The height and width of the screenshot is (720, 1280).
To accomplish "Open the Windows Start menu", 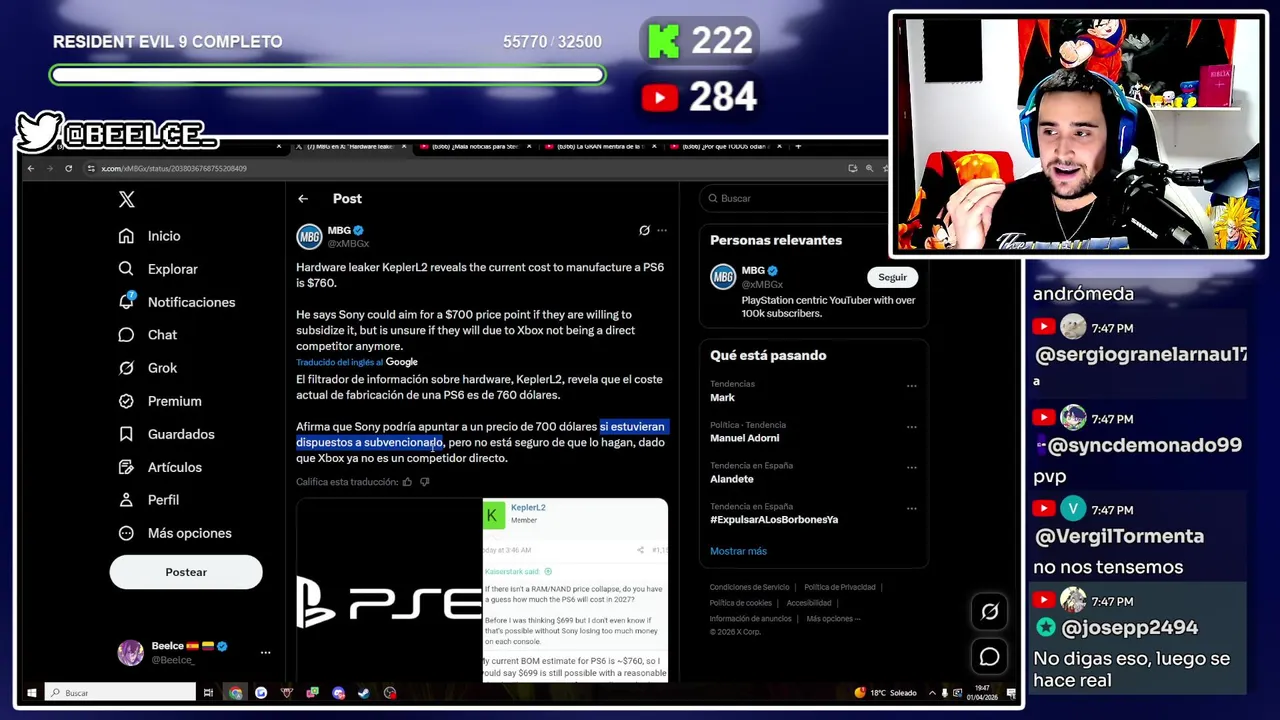I will tap(32, 692).
